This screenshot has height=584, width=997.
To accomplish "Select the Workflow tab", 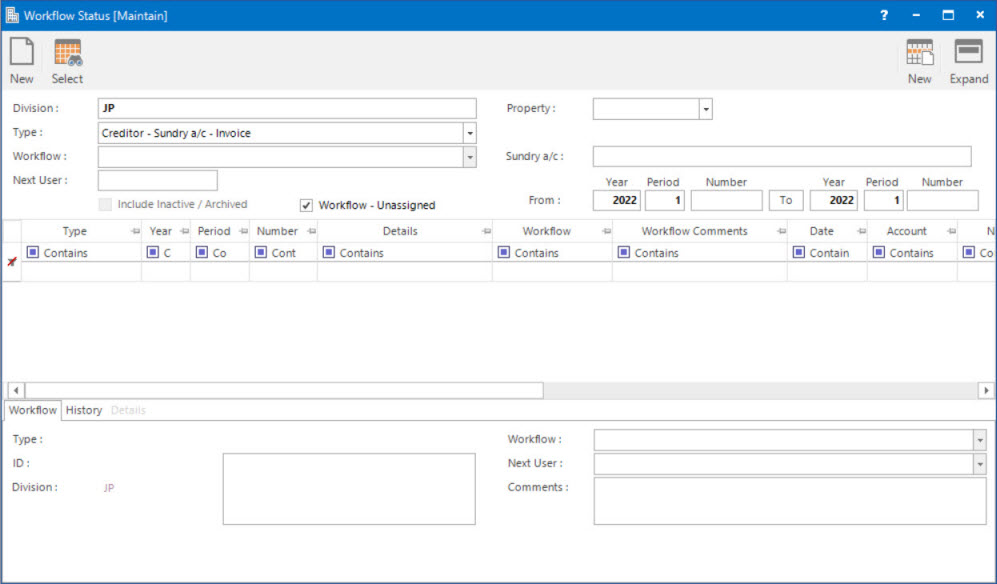I will click(33, 410).
